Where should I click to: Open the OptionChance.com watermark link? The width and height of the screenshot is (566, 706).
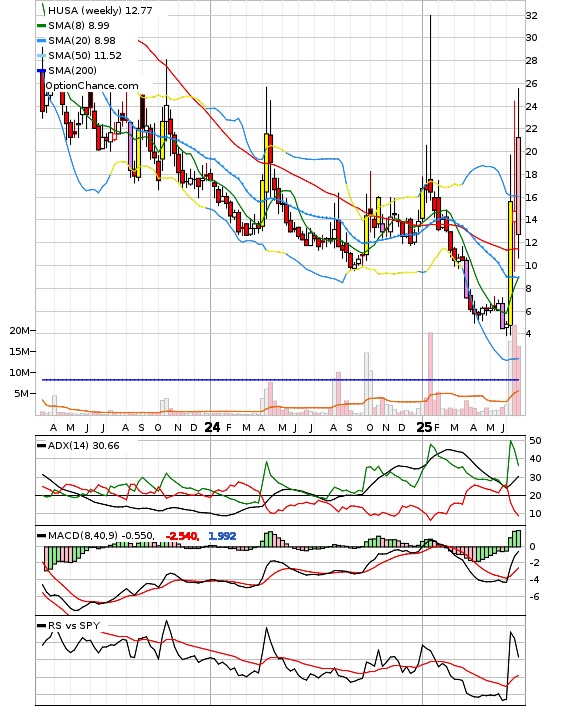tap(92, 86)
